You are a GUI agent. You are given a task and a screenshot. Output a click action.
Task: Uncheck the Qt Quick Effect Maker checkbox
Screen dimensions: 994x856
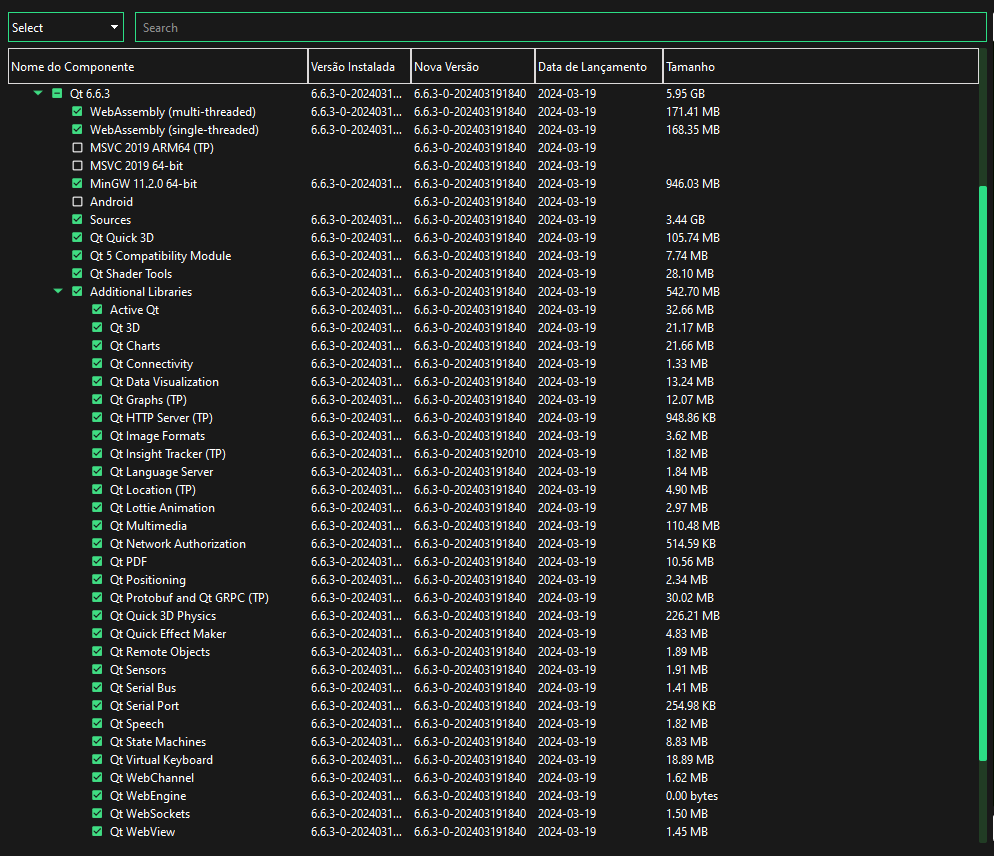pyautogui.click(x=97, y=633)
